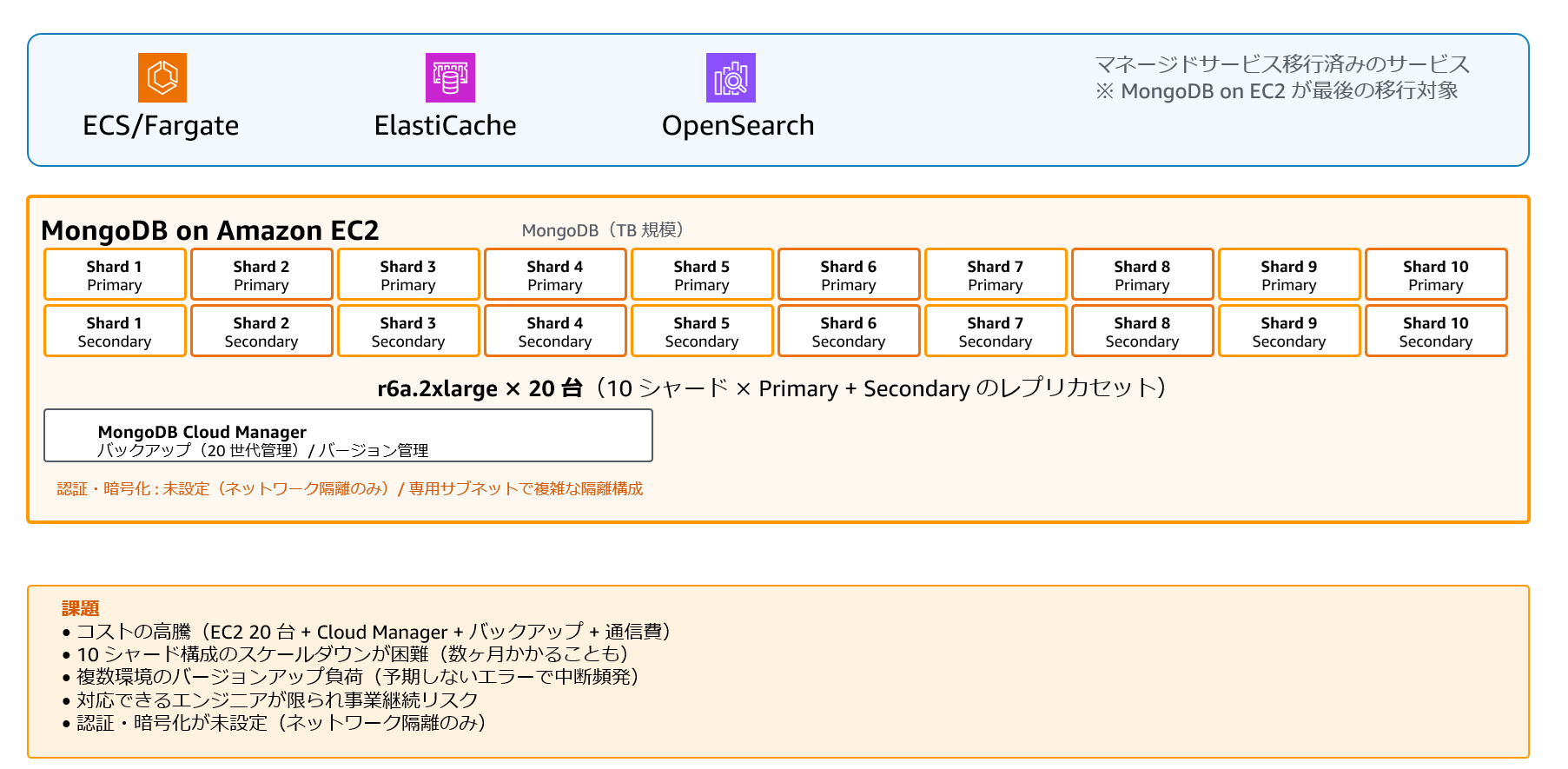The image size is (1568, 769).
Task: Select the Shard 1 Primary box
Action: pos(115,275)
